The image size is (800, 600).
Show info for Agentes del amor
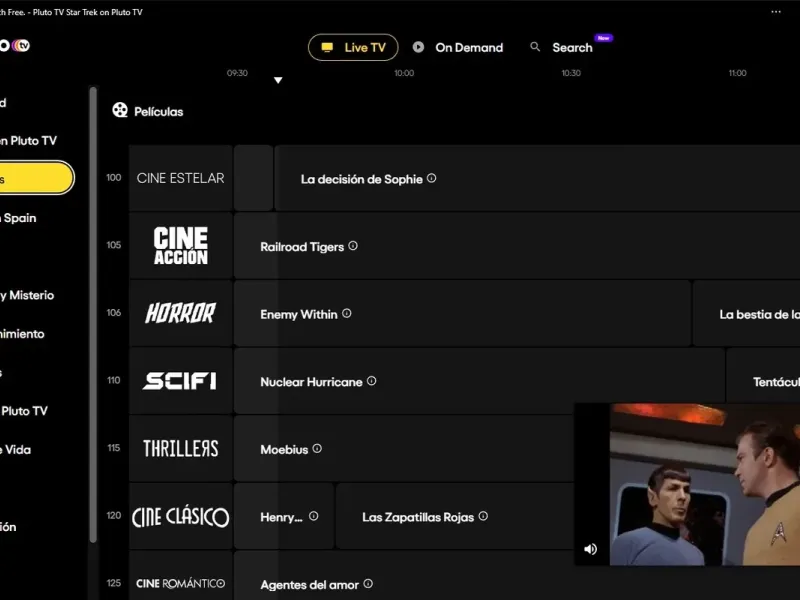(368, 583)
